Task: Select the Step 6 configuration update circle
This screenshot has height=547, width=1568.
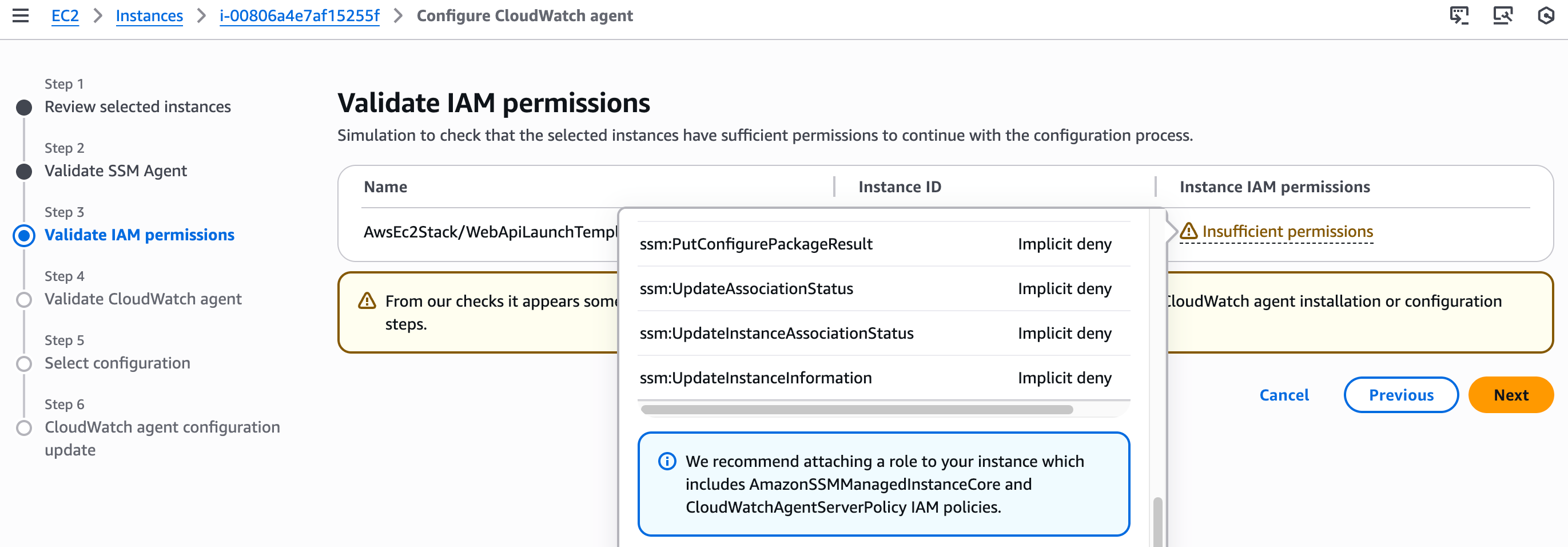Action: tap(25, 428)
